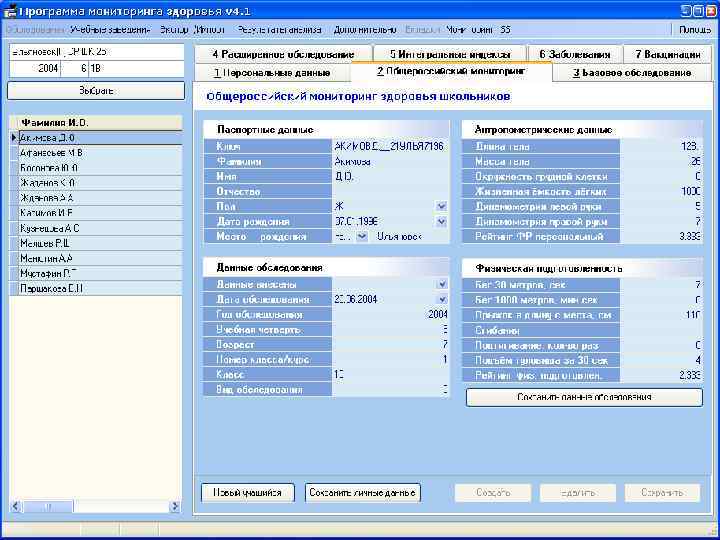Open the Результаты анализа menu
Viewport: 720px width, 540px height.
point(279,30)
